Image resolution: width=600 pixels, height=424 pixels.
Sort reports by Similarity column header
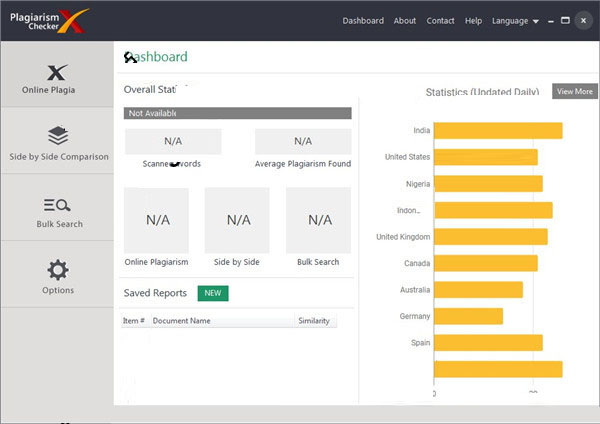(x=314, y=321)
